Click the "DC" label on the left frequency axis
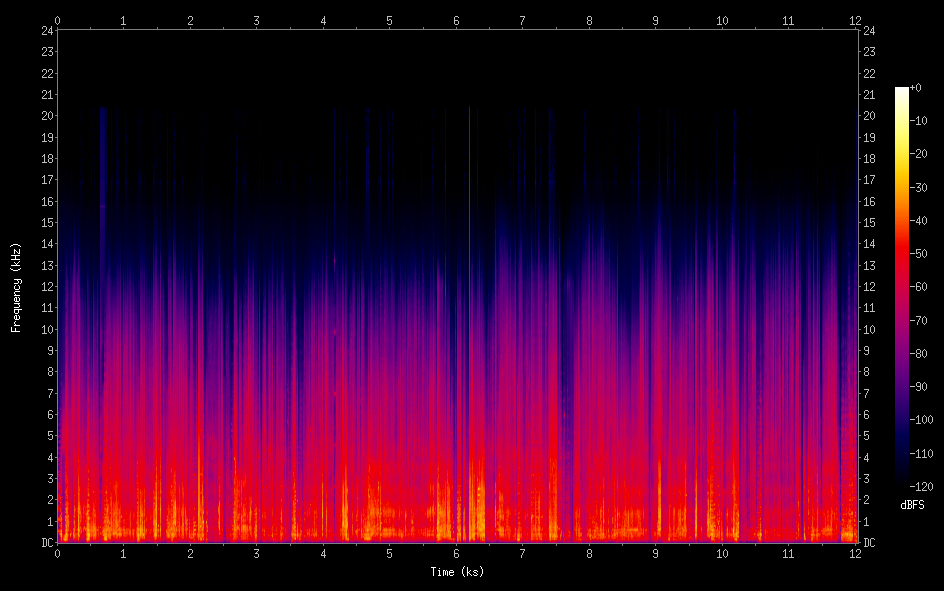The image size is (944, 591). 44,543
